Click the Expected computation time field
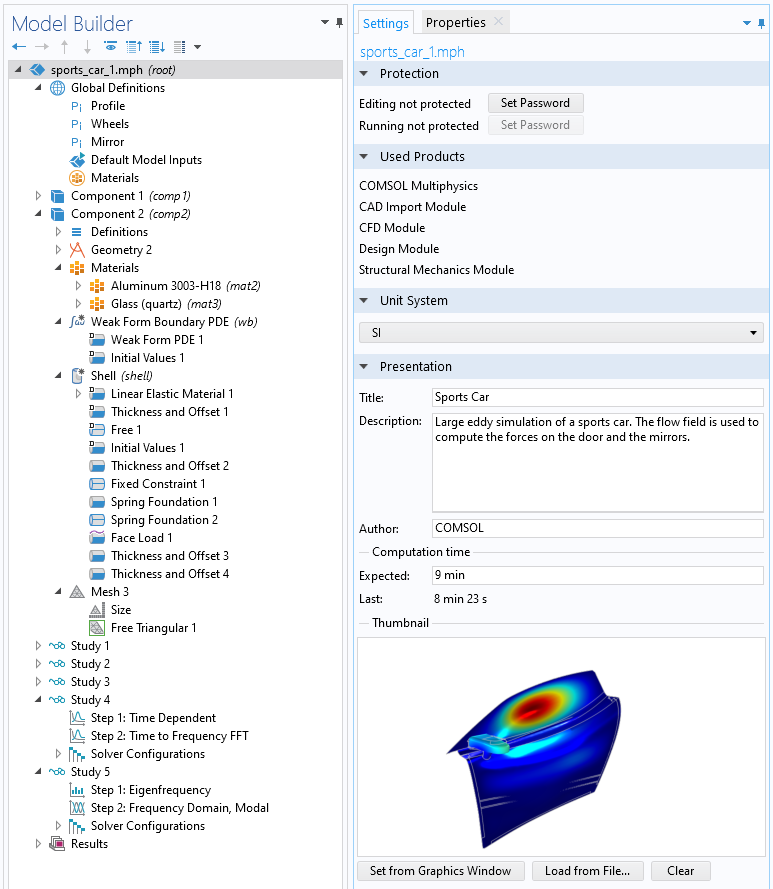 (598, 575)
